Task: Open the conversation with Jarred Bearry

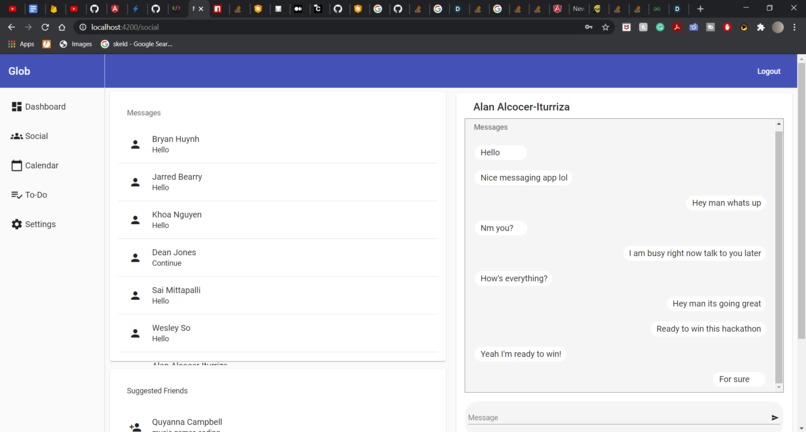Action: tap(278, 182)
